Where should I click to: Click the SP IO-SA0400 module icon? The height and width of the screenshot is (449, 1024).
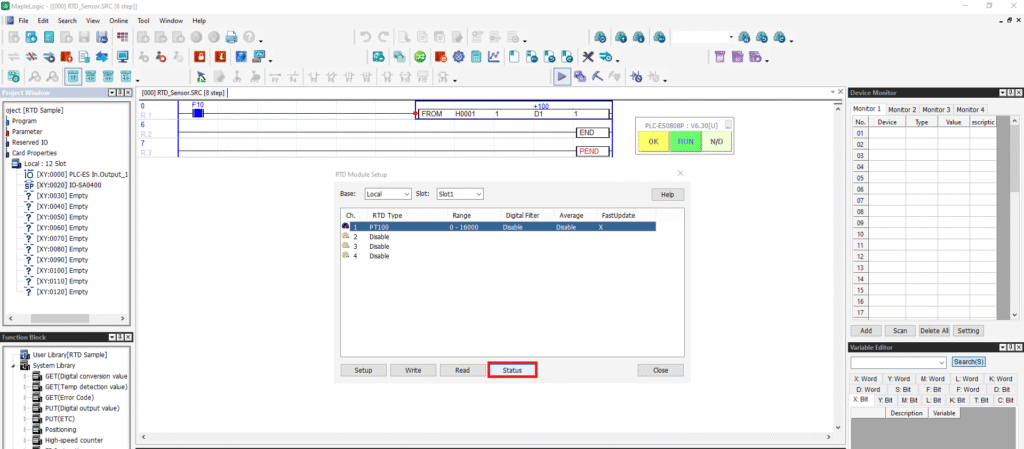[x=29, y=185]
